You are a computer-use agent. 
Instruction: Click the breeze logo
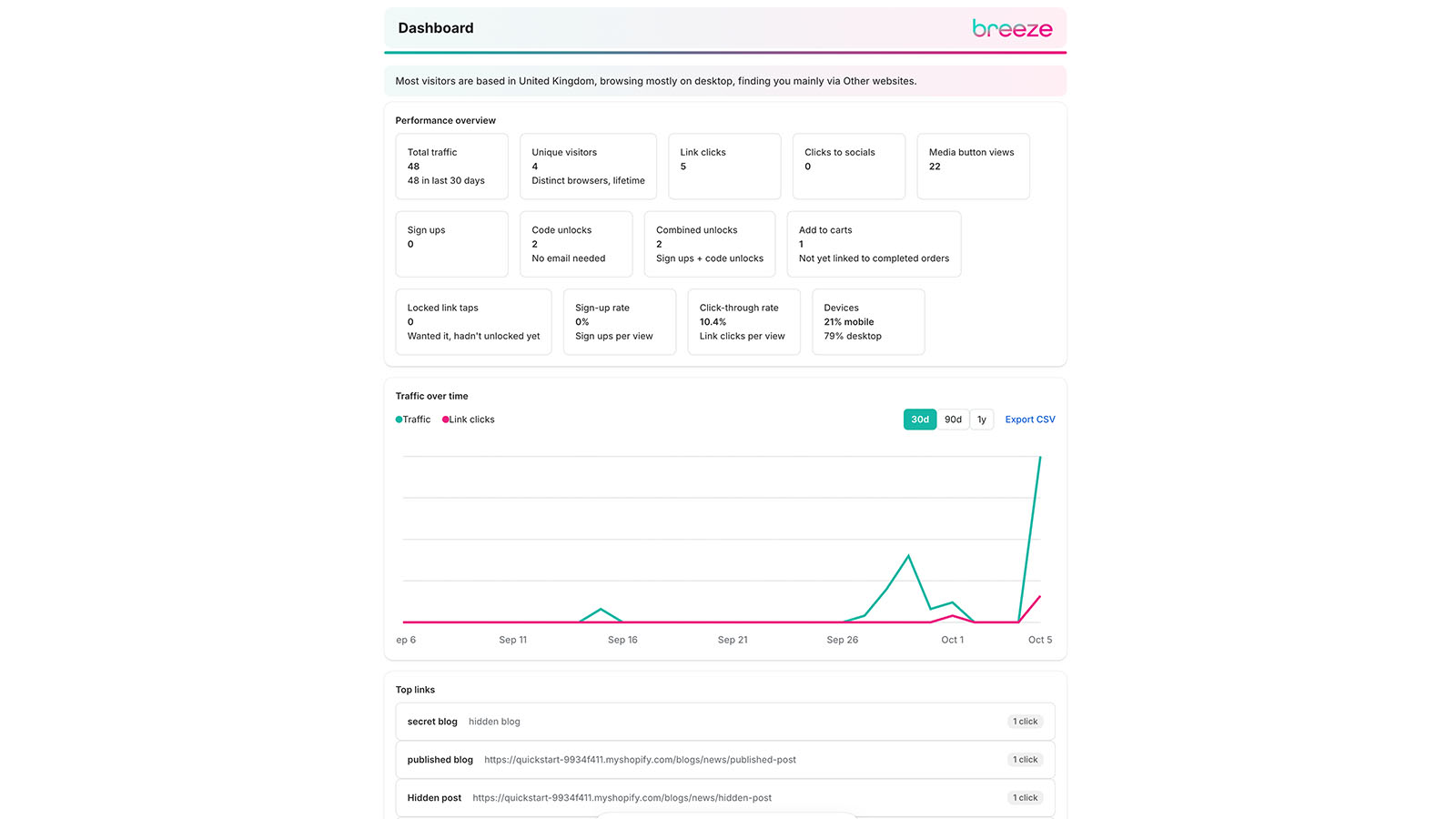click(1012, 28)
